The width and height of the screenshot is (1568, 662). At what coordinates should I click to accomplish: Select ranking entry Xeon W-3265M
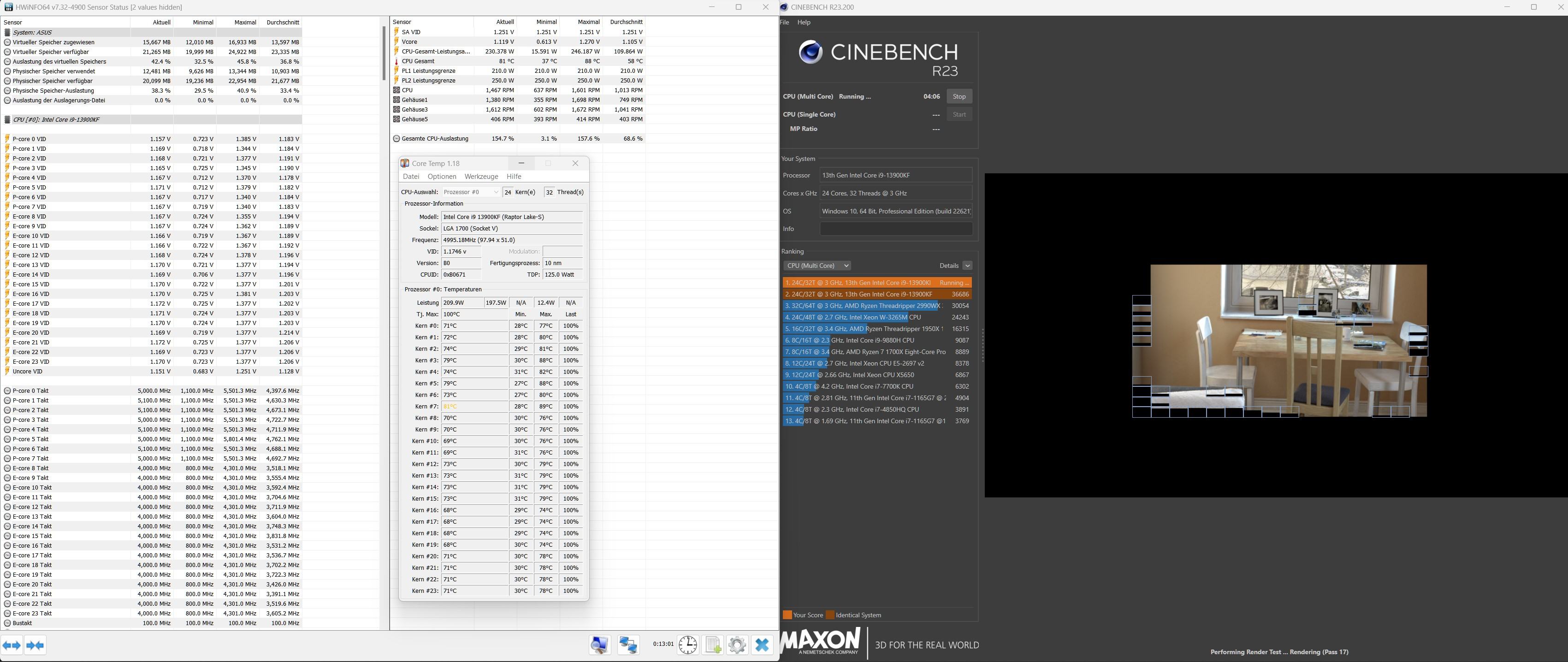tap(876, 318)
